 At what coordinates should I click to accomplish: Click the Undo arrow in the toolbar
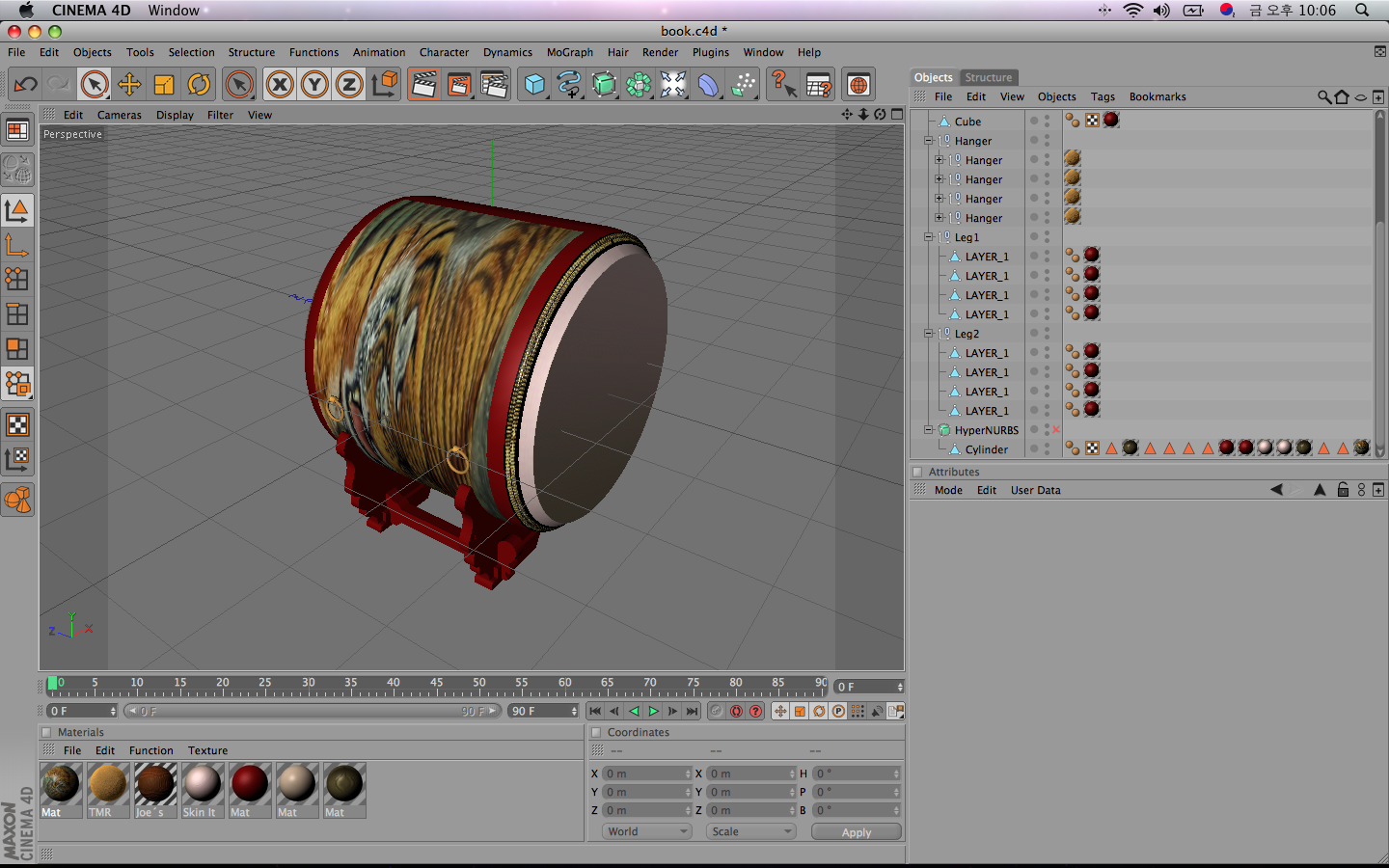click(26, 85)
